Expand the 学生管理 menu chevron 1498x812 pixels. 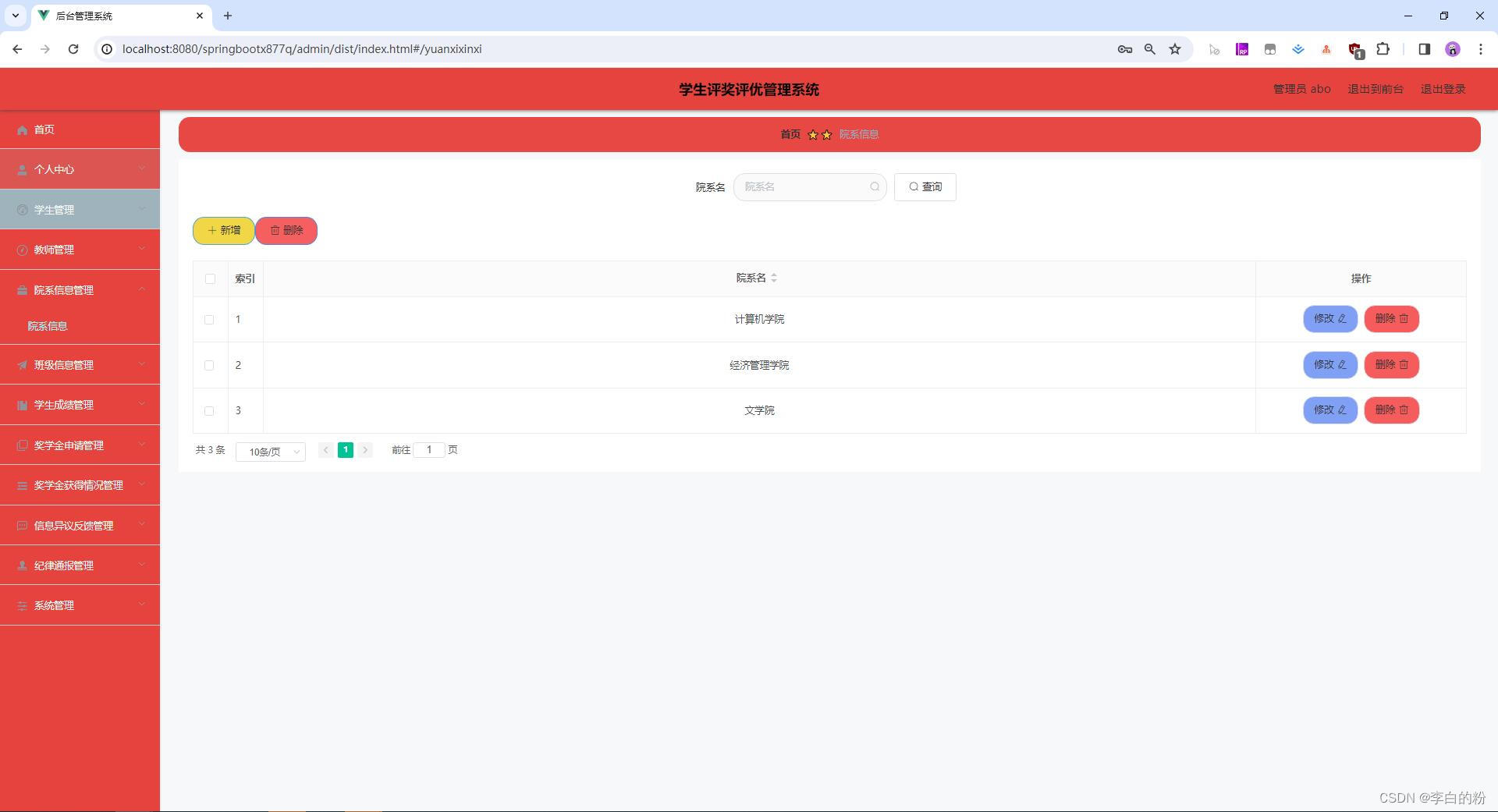[142, 209]
